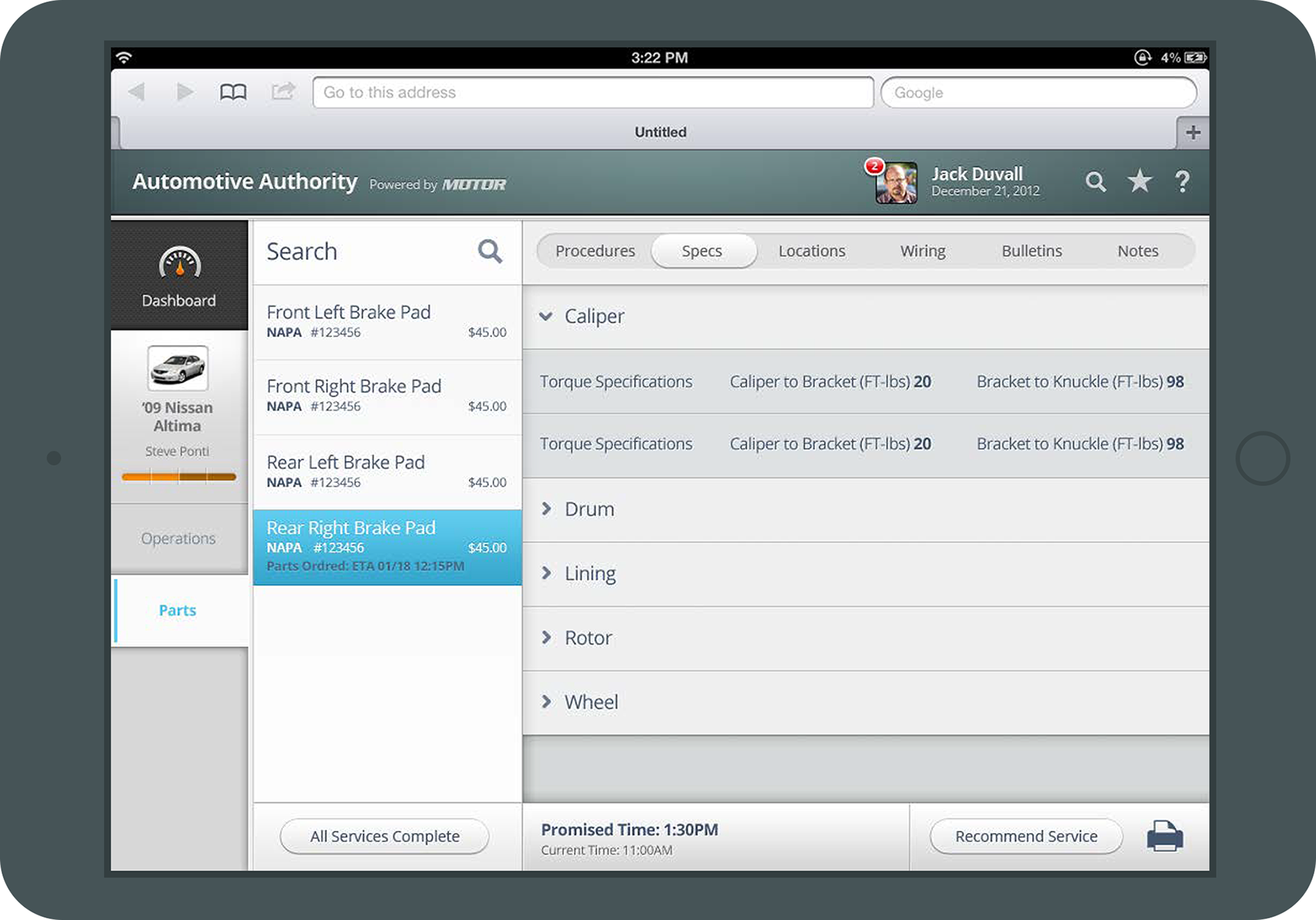Open a new browser tab with plus
The width and height of the screenshot is (1316, 920).
pyautogui.click(x=1192, y=132)
